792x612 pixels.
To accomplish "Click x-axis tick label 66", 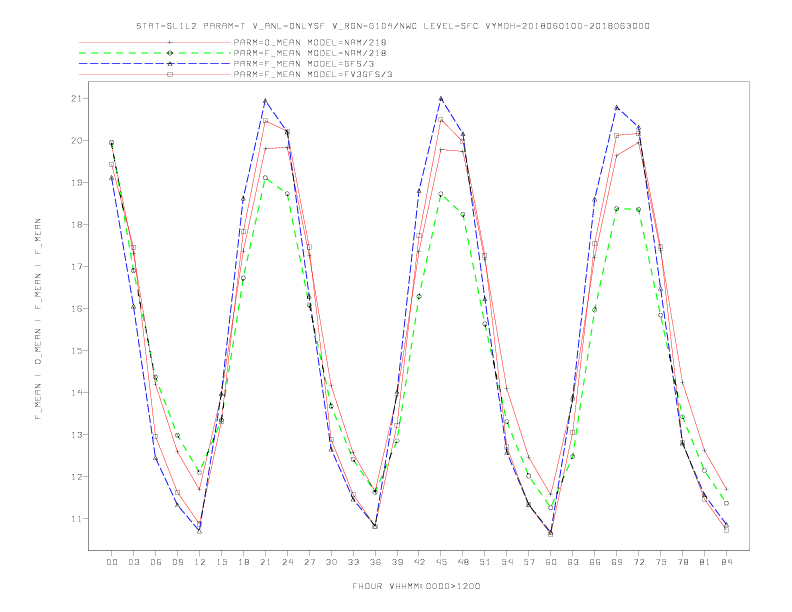I will tap(595, 562).
